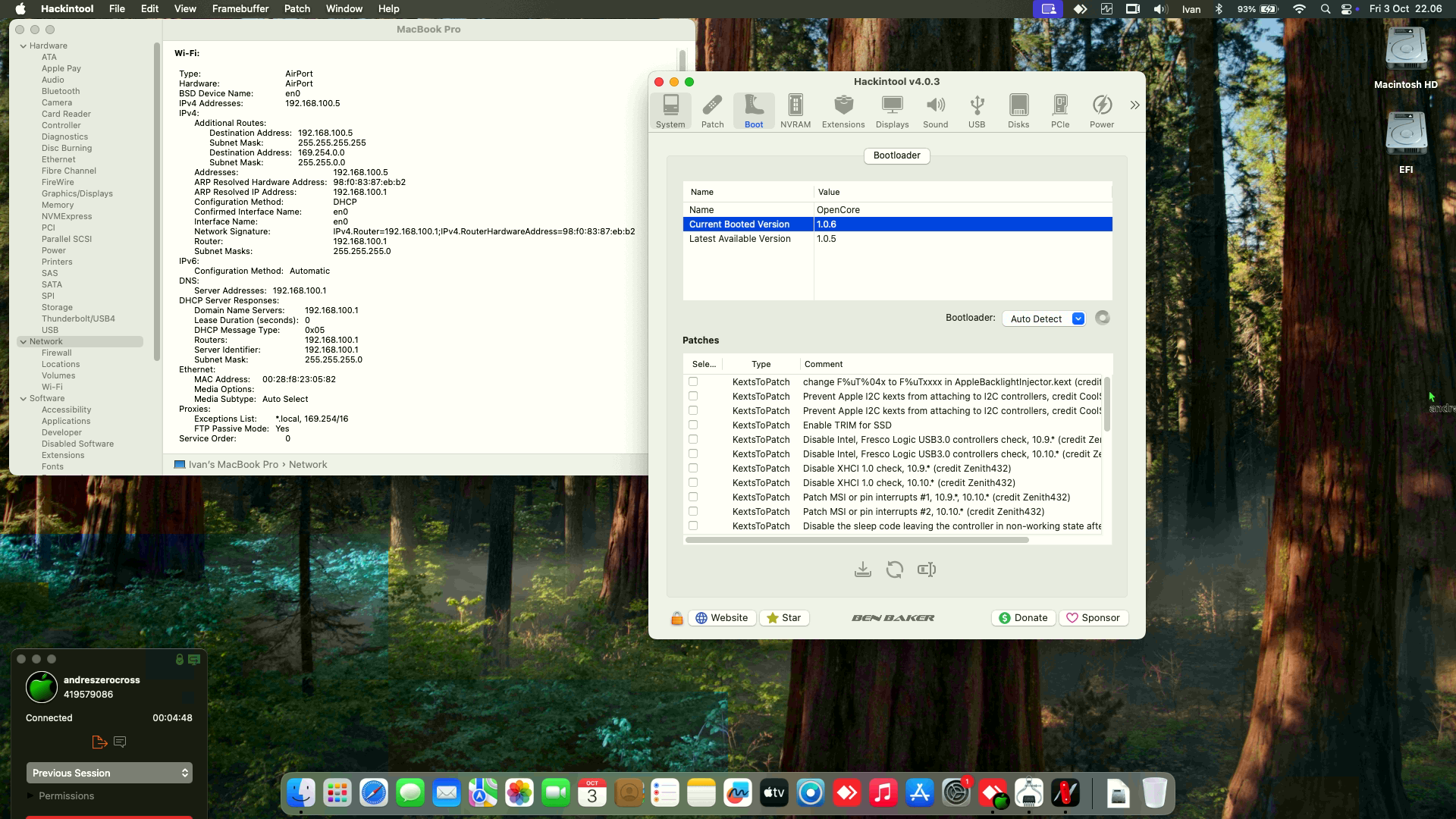This screenshot has height=819, width=1456.
Task: Open the Help menu
Action: coord(388,9)
